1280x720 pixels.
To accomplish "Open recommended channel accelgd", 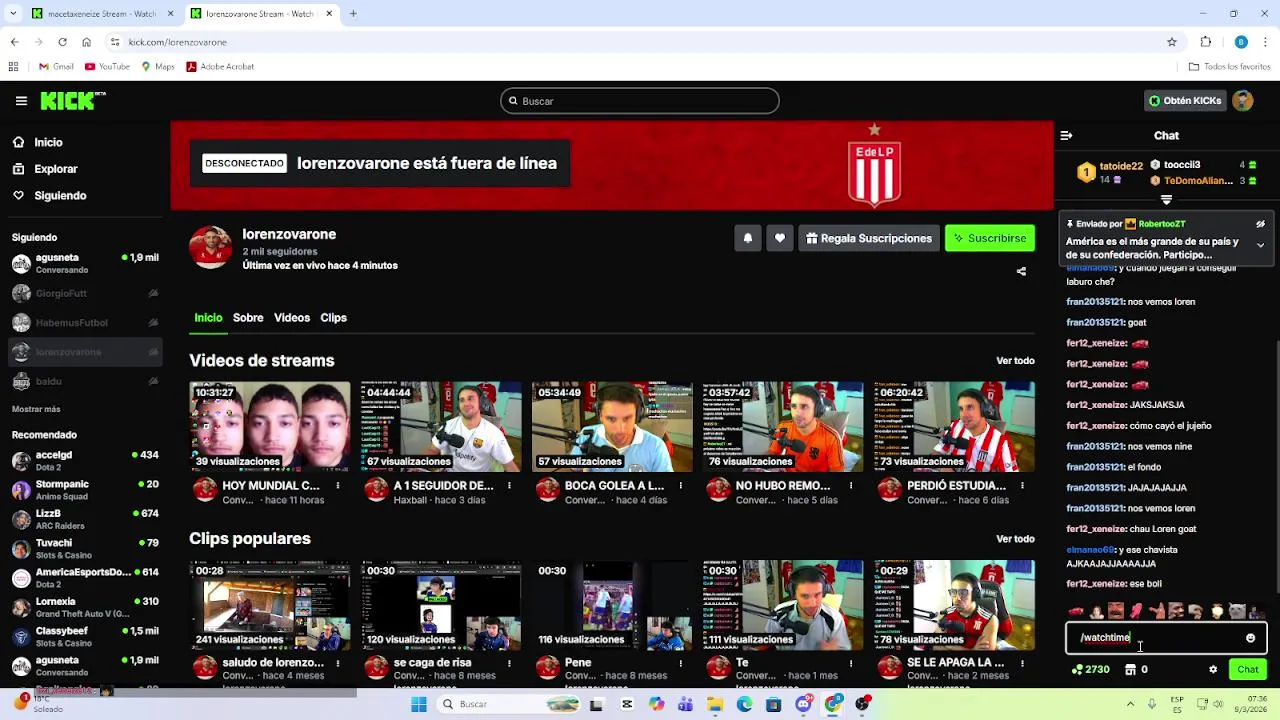I will pos(85,461).
